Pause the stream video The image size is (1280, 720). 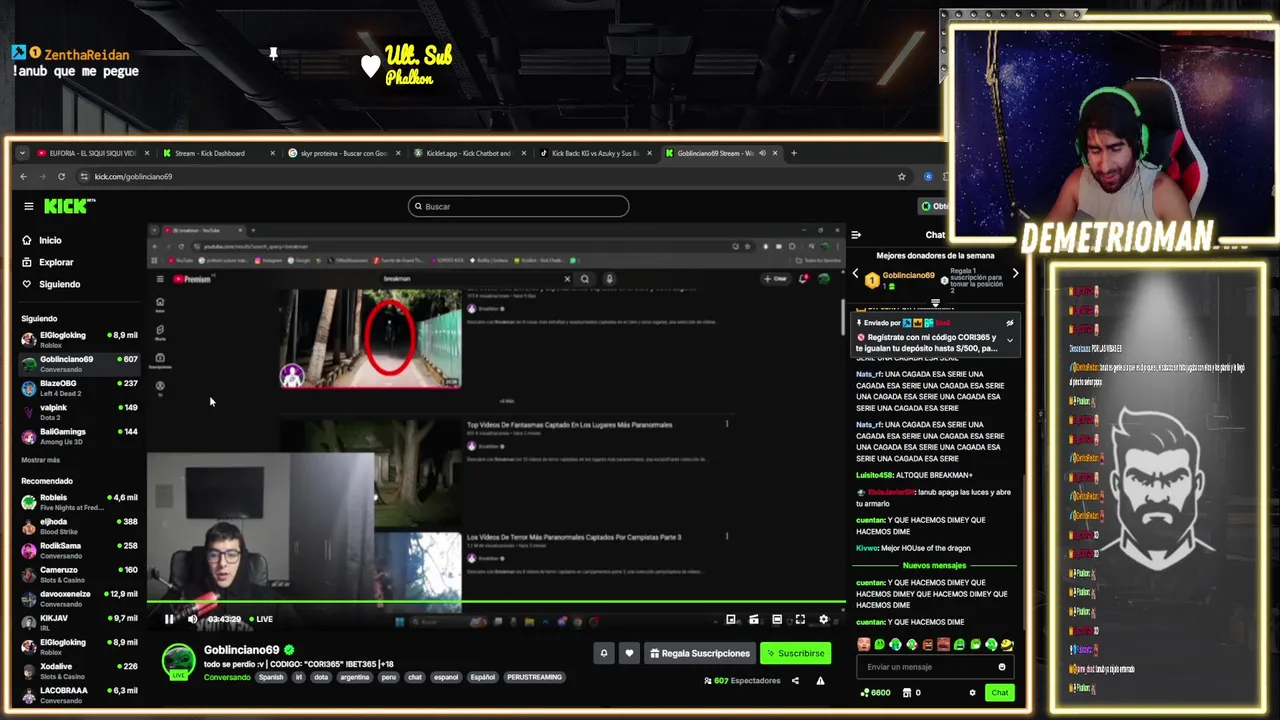[169, 619]
